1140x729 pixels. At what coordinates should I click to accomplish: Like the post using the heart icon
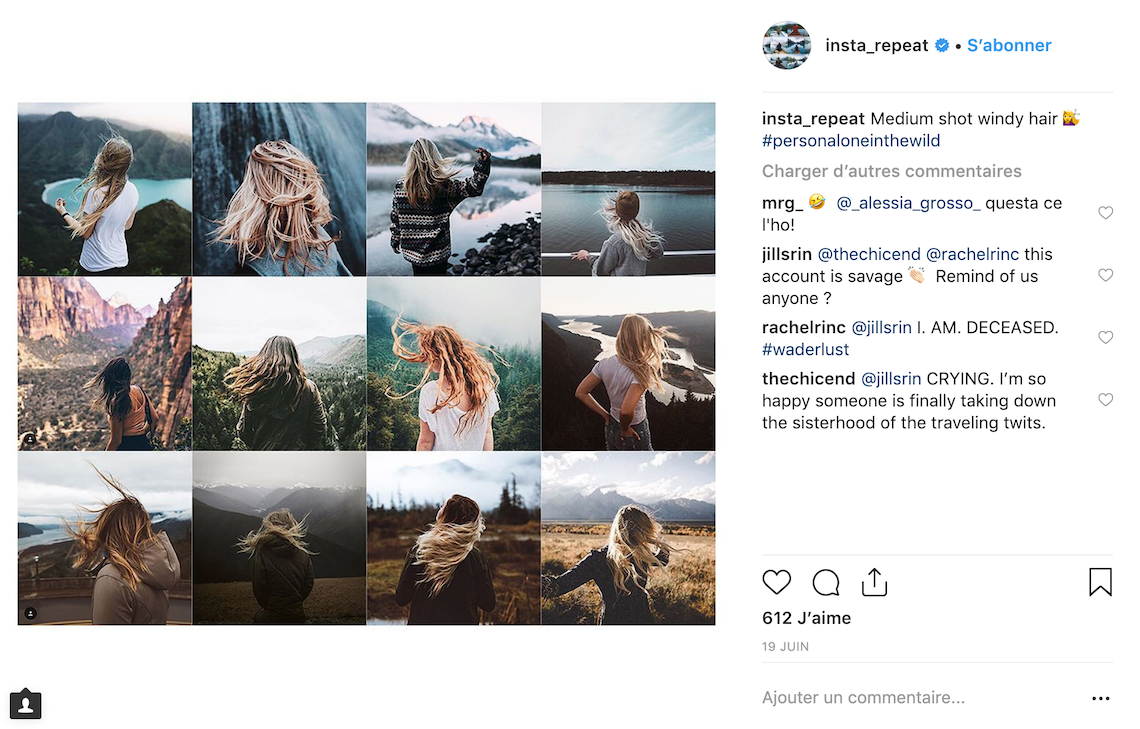click(x=777, y=582)
